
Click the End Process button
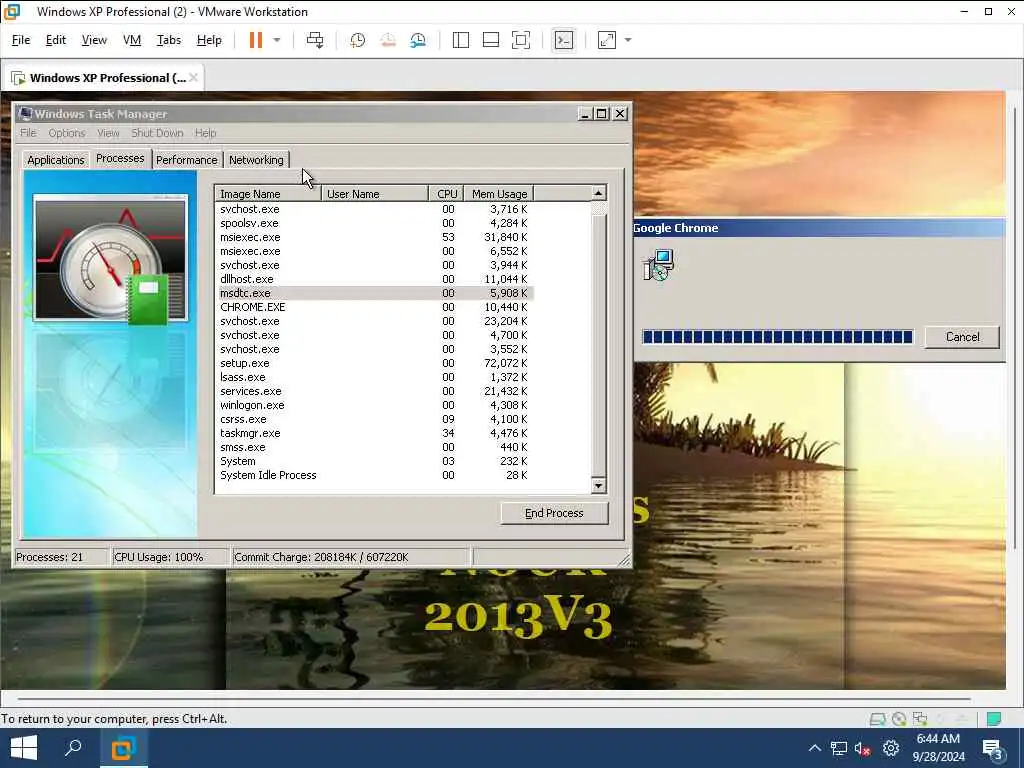[554, 513]
